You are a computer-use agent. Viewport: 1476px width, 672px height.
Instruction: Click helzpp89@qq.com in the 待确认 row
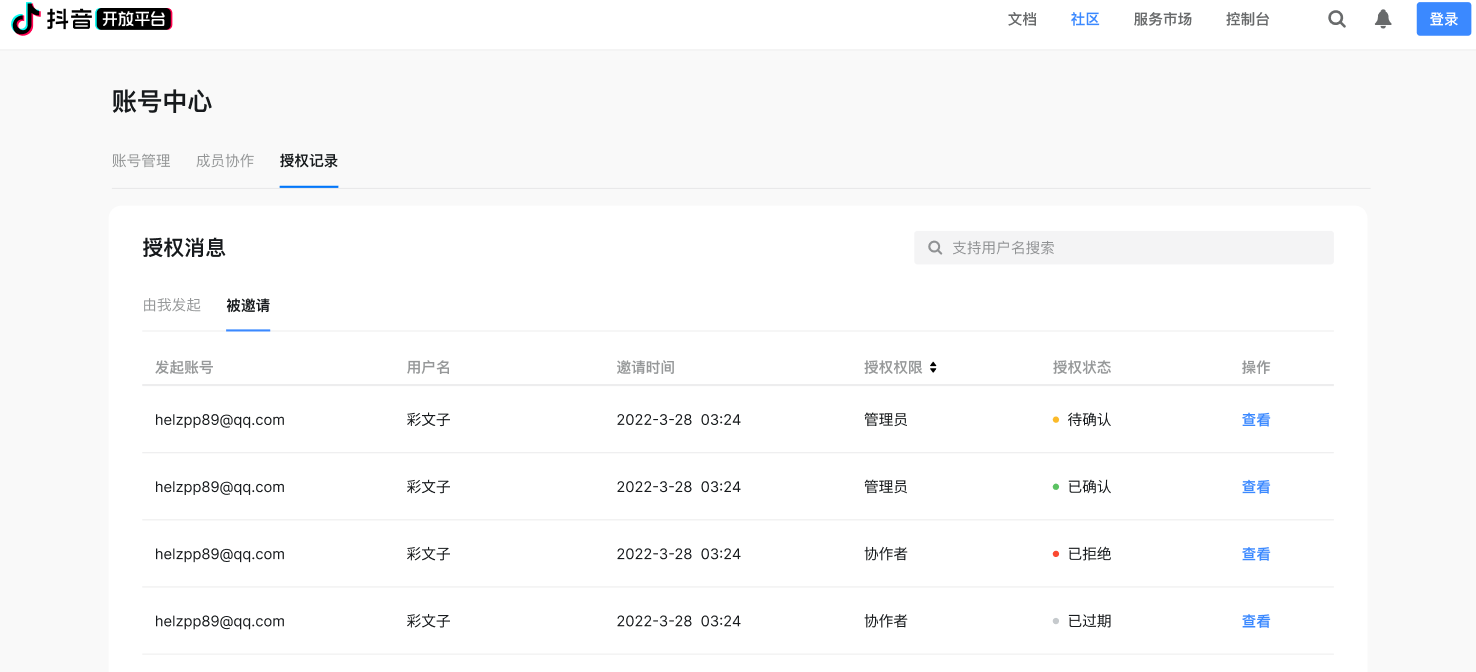tap(220, 420)
